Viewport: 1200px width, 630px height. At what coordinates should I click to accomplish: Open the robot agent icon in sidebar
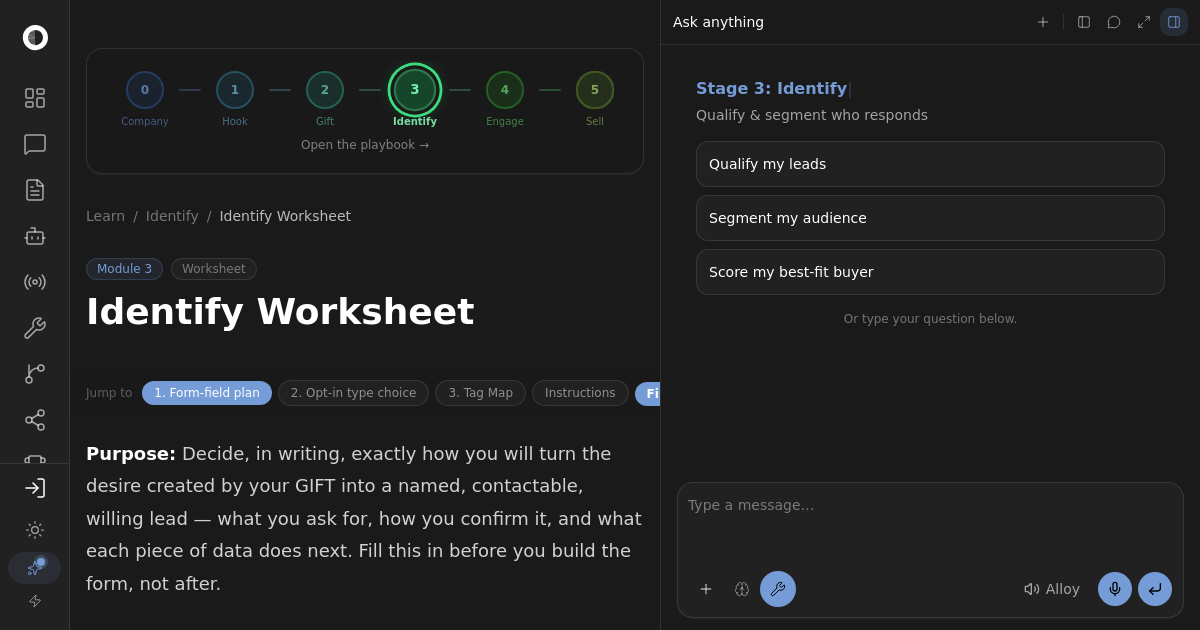point(34,236)
